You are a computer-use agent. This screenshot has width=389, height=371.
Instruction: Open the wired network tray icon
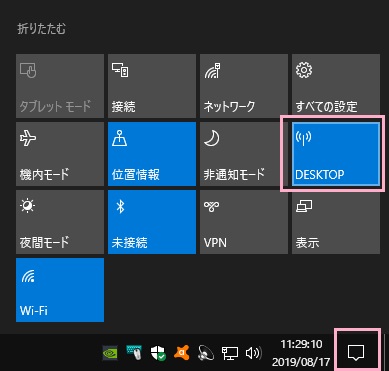pyautogui.click(x=230, y=353)
